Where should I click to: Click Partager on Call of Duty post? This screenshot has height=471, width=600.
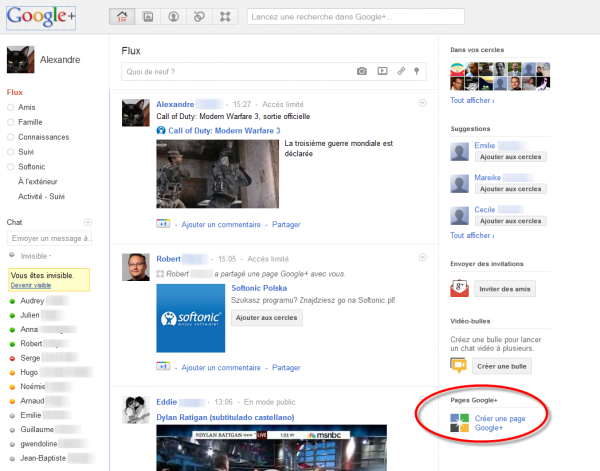(x=286, y=225)
